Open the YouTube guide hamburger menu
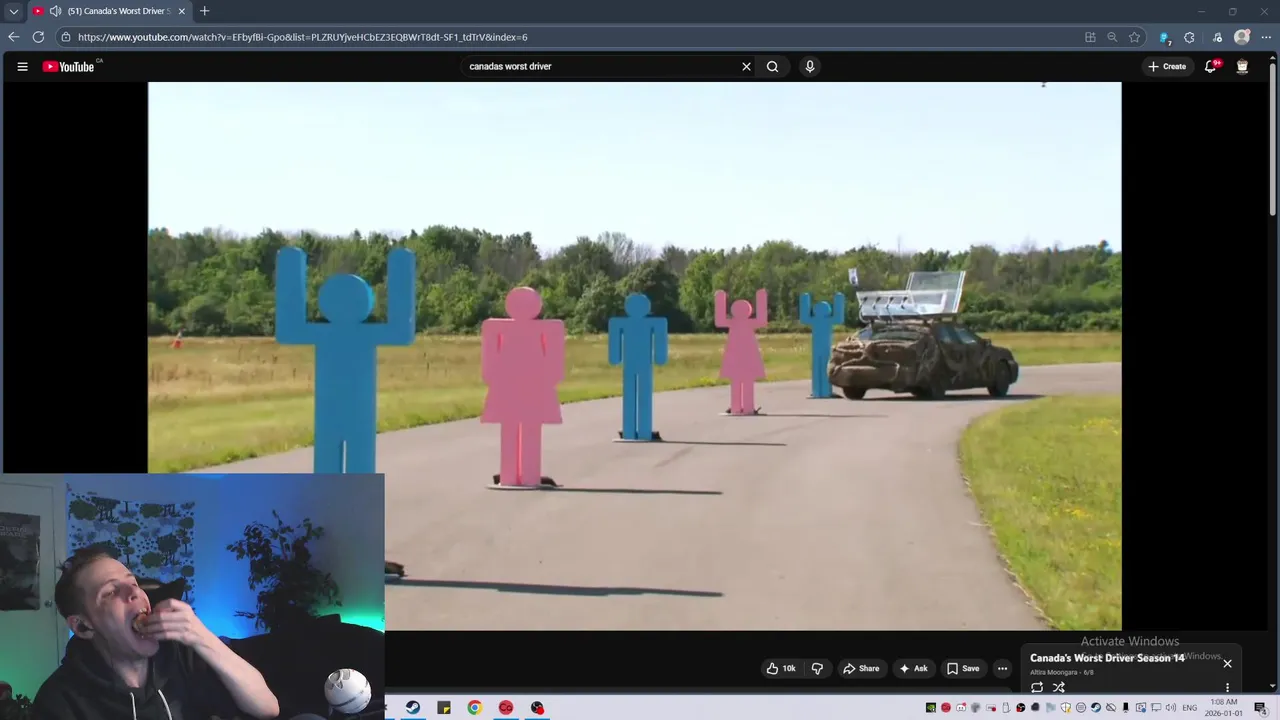 [22, 67]
